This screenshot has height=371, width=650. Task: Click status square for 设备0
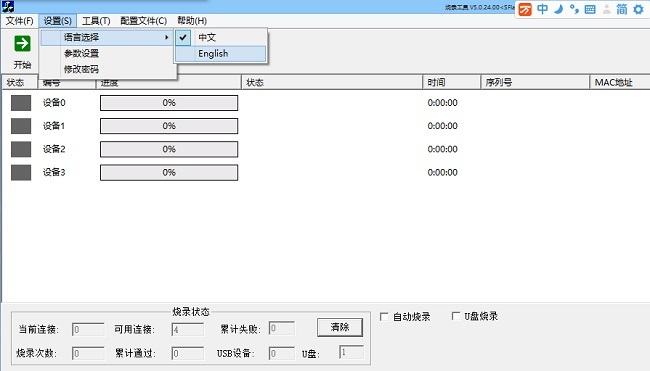(21, 103)
